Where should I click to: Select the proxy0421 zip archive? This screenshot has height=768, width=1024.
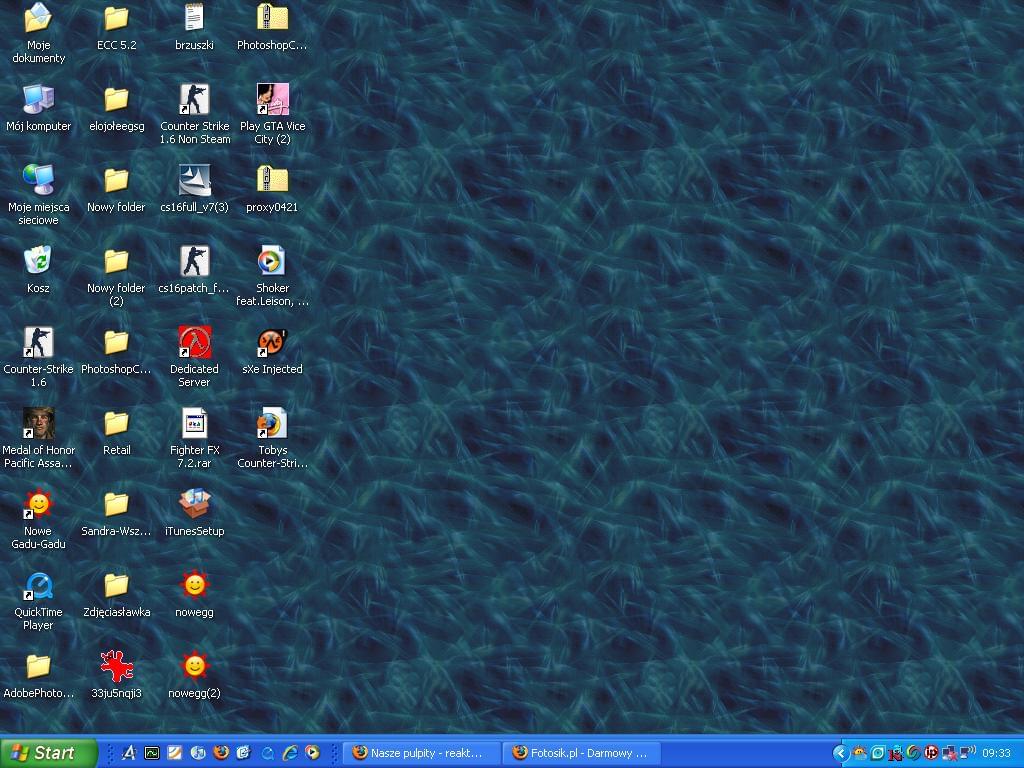point(272,189)
